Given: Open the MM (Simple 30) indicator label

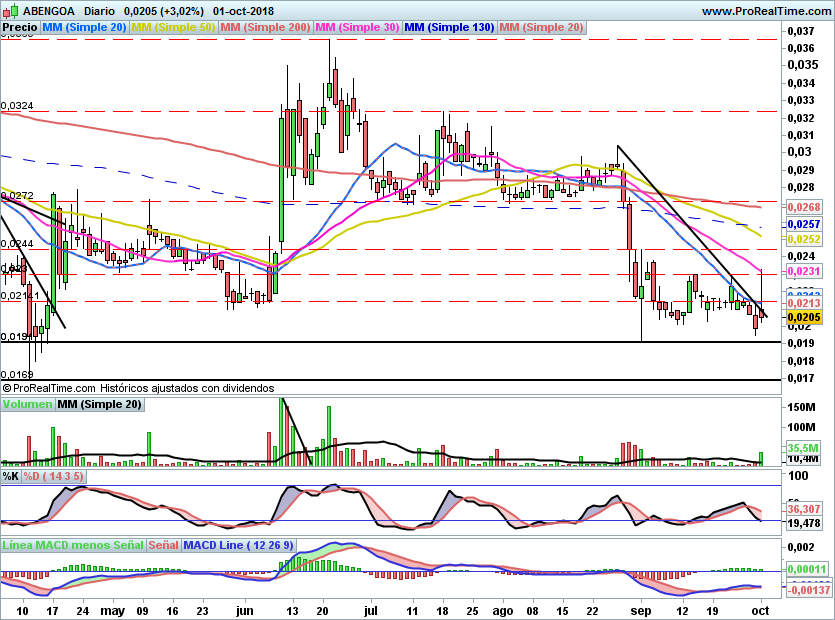Looking at the screenshot, I should click(357, 28).
